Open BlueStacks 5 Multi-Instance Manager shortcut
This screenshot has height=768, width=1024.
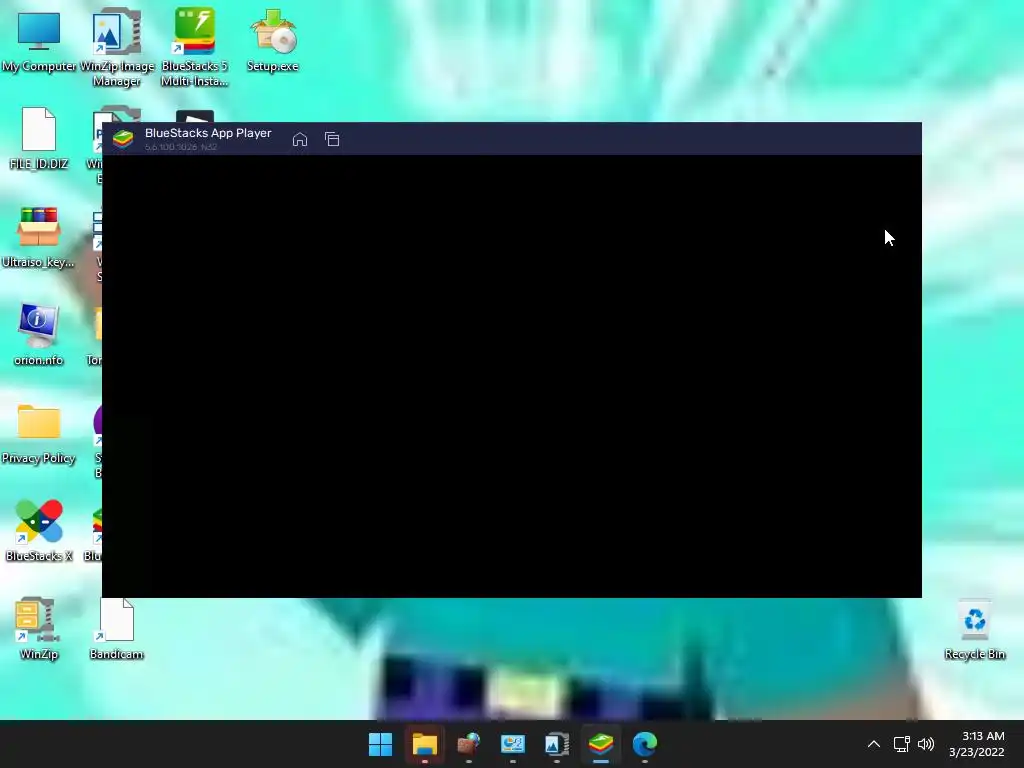(x=194, y=47)
